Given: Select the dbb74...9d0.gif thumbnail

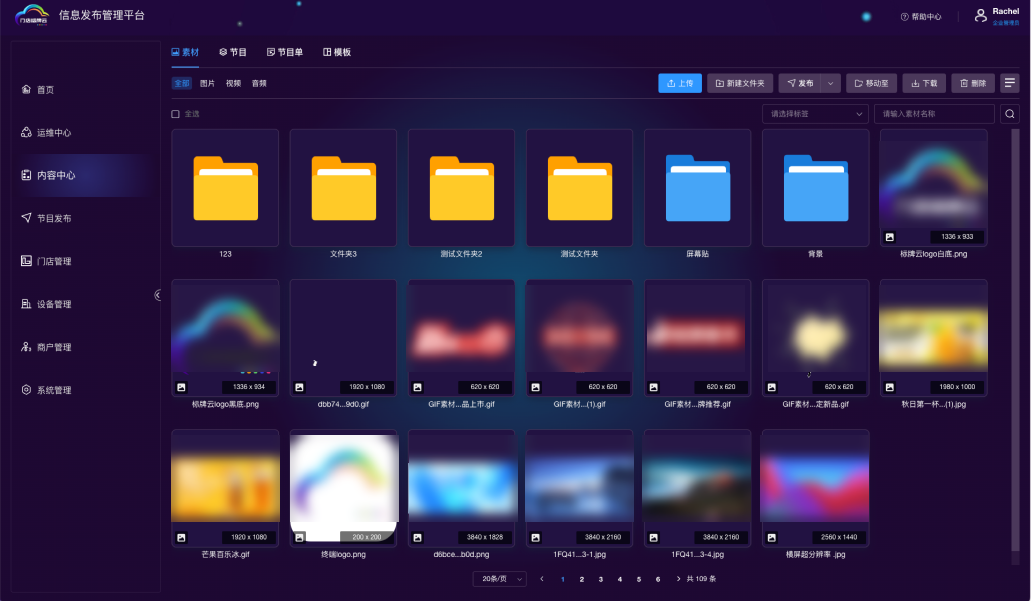Looking at the screenshot, I should 343,338.
